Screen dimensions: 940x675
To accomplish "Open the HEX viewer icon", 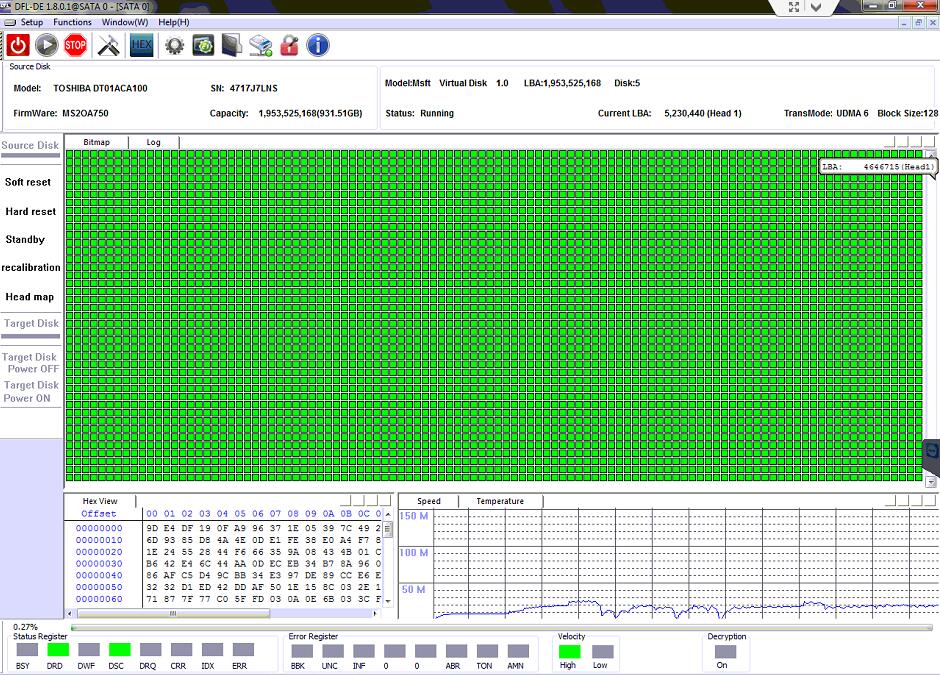I will tap(141, 45).
